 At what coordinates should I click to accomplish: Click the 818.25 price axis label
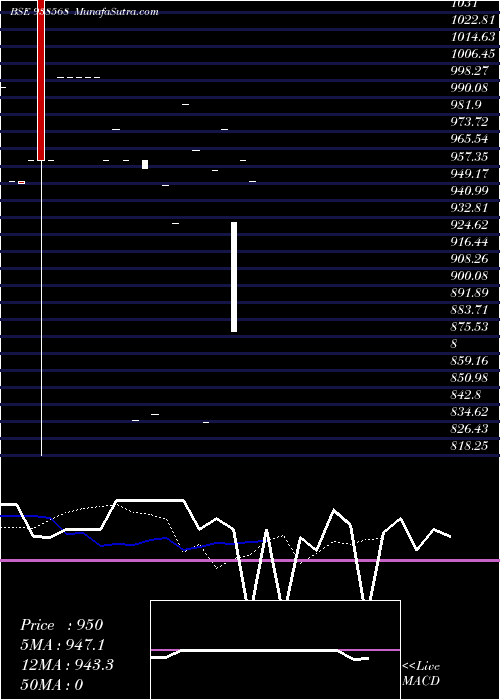(x=470, y=446)
